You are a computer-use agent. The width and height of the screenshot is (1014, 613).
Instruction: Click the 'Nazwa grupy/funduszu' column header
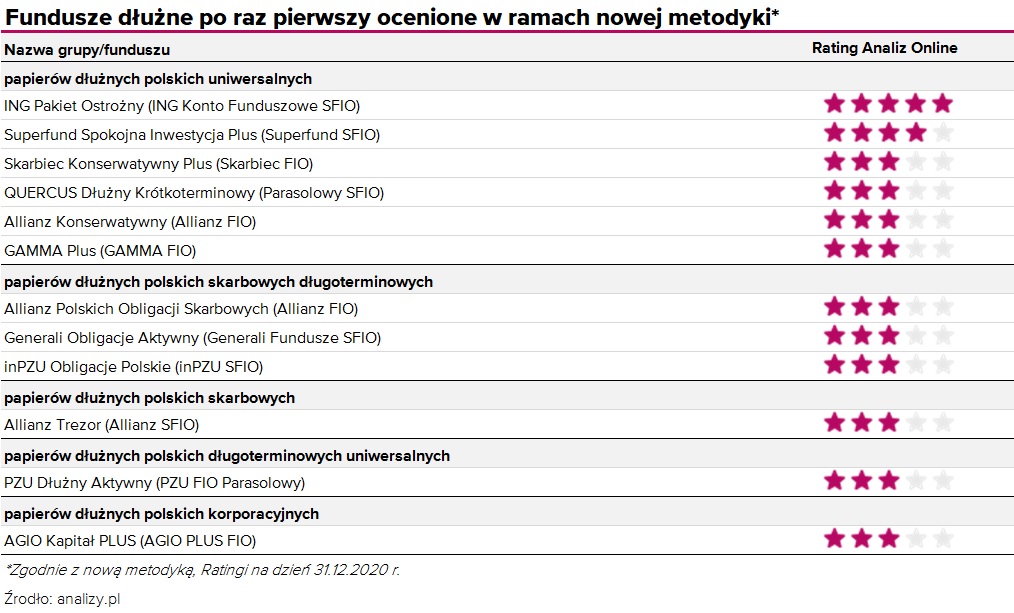87,50
